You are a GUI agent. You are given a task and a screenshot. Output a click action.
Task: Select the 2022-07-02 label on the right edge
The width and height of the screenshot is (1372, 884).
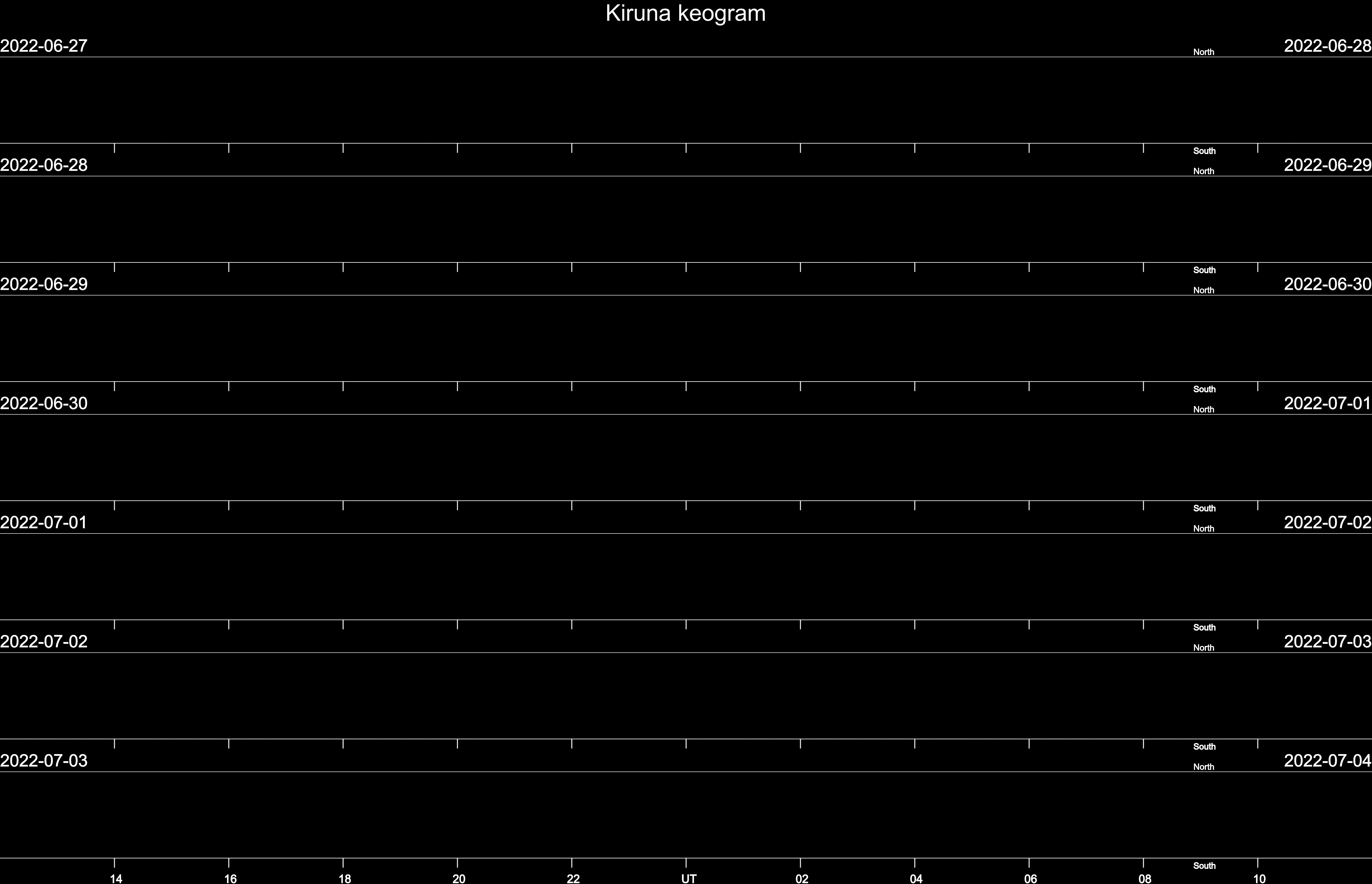1328,522
